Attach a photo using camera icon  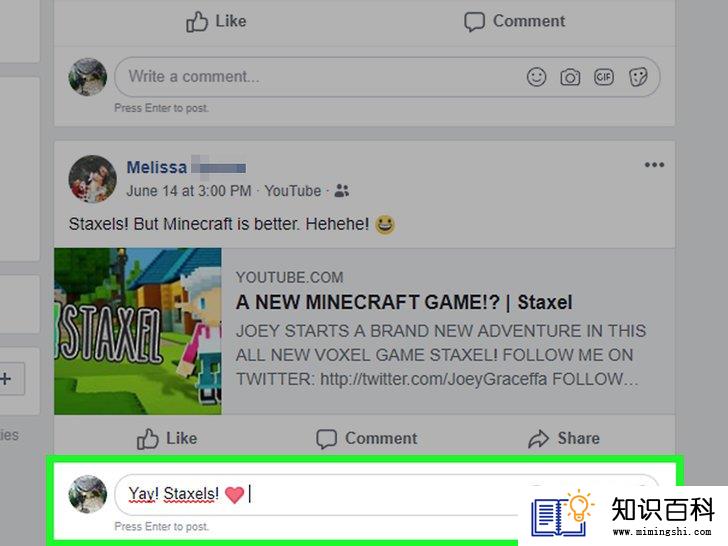[570, 77]
